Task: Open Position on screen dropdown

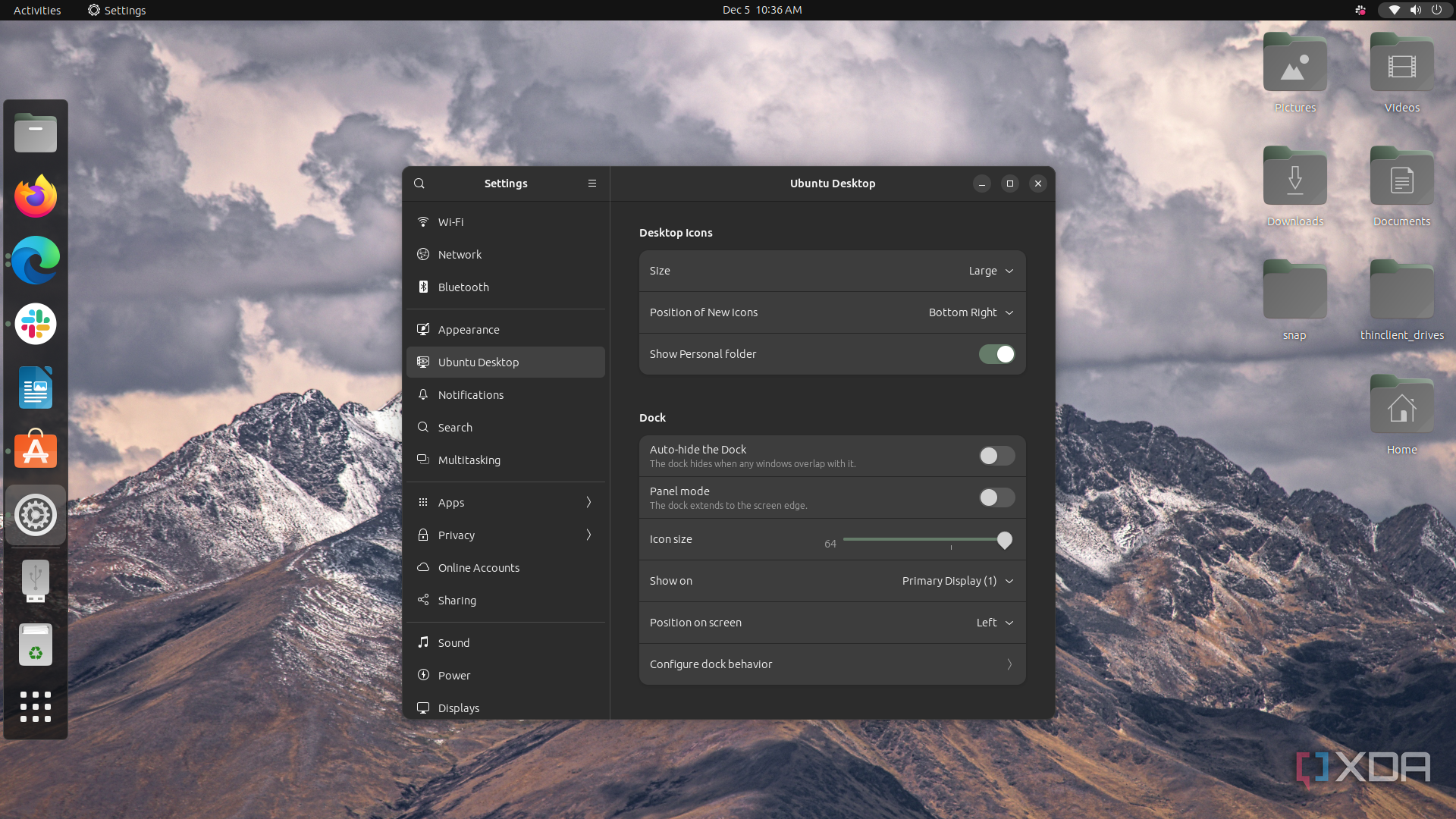Action: pyautogui.click(x=994, y=623)
